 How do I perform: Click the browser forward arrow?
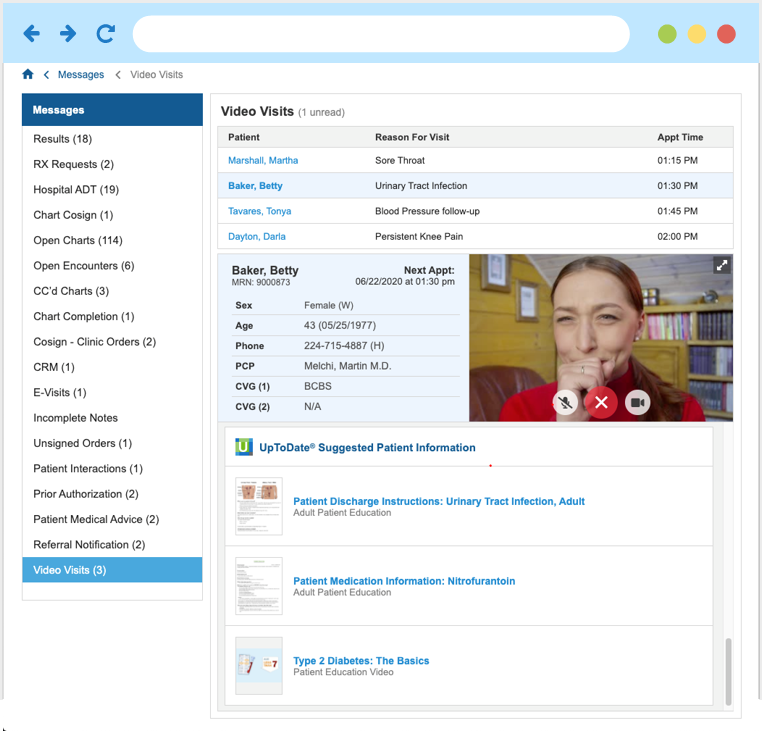click(x=68, y=34)
